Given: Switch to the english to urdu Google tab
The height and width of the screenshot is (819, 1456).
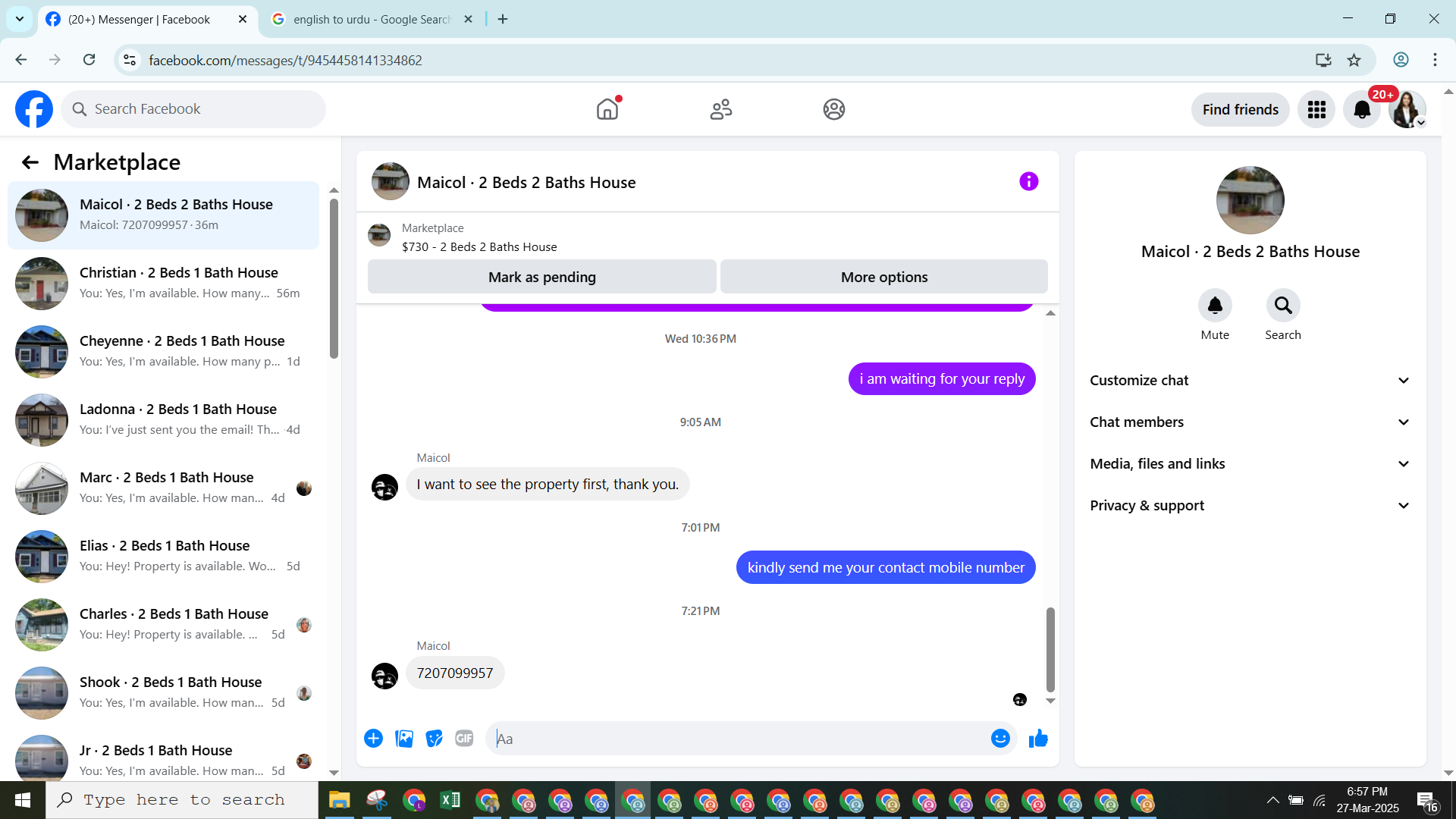Looking at the screenshot, I should [x=372, y=20].
